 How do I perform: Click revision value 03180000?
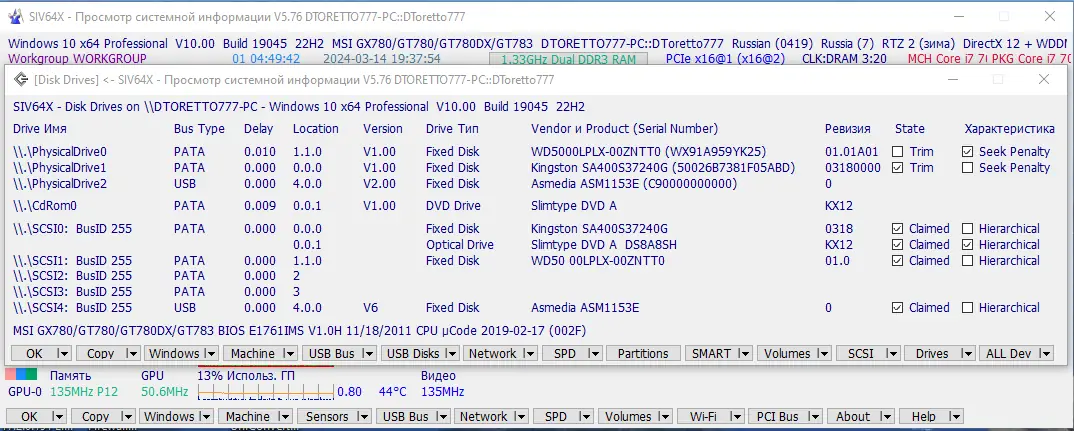pos(853,167)
